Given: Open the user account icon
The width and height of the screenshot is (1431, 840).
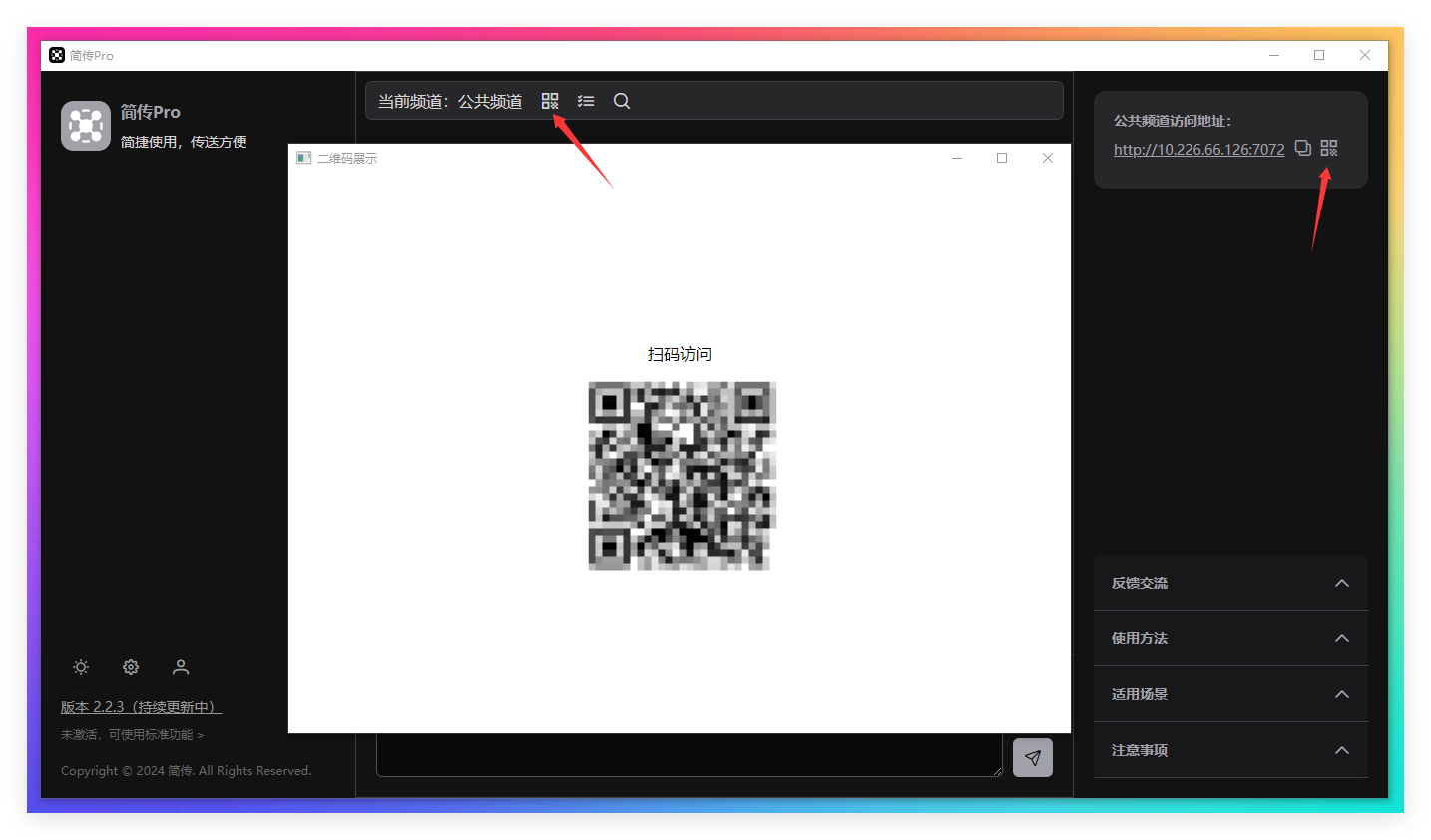Looking at the screenshot, I should 181,667.
